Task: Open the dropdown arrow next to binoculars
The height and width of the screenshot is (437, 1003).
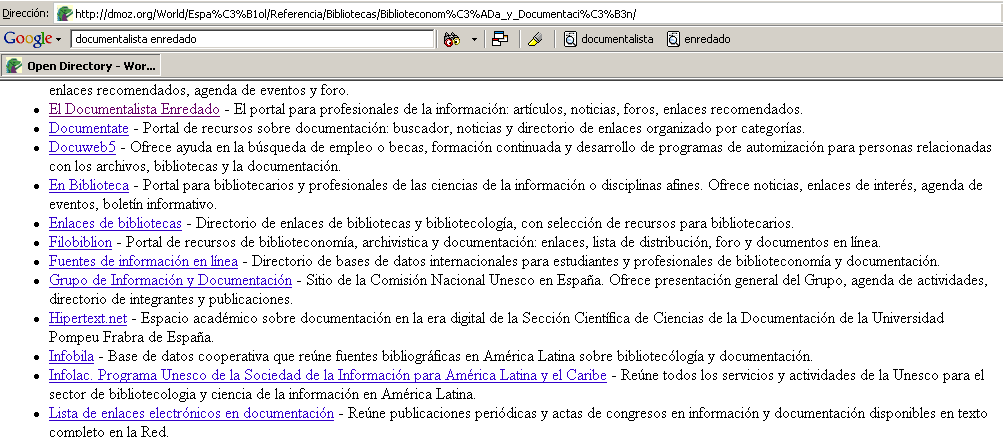Action: coord(474,39)
